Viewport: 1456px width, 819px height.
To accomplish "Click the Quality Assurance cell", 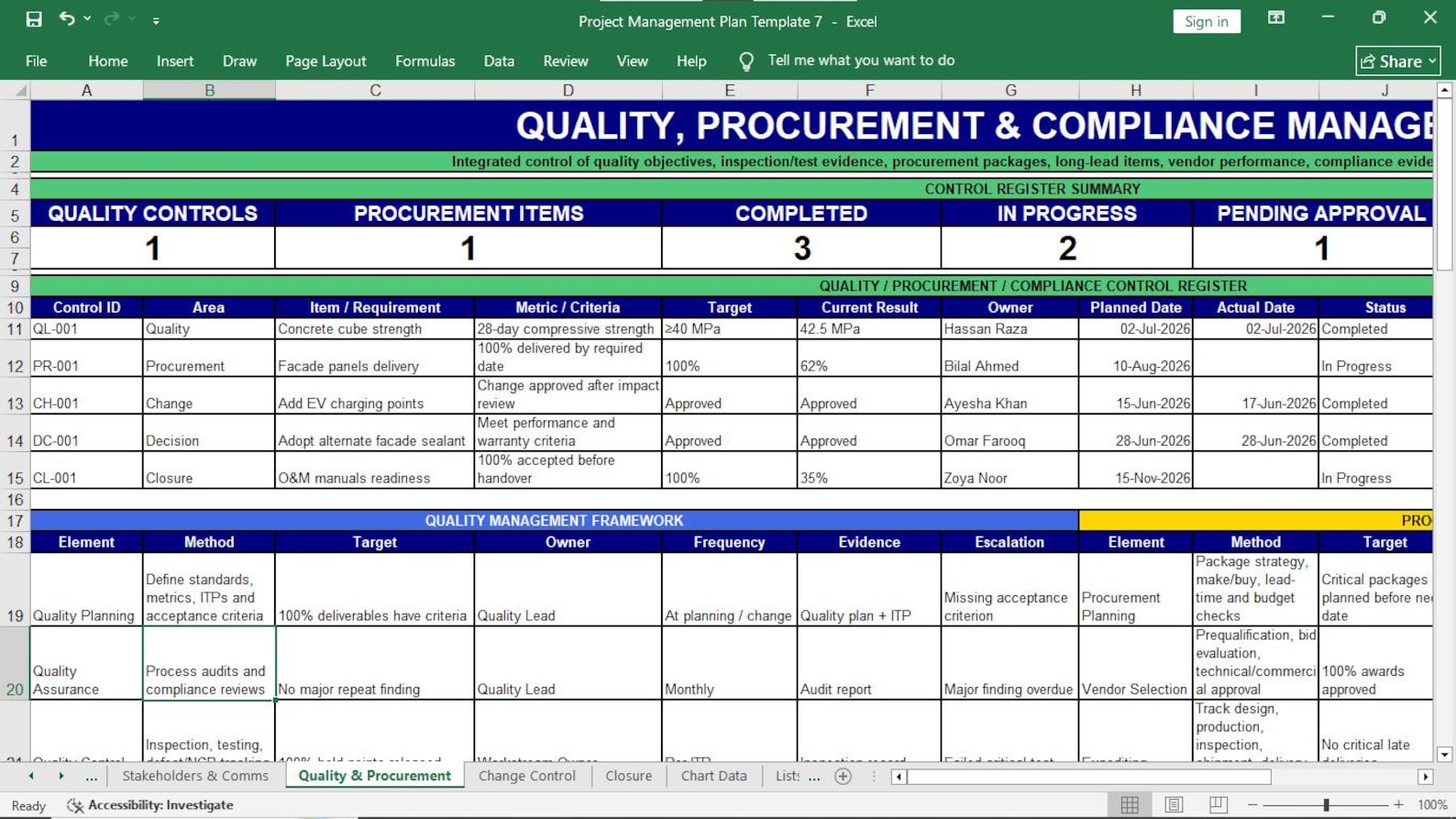I will point(86,663).
